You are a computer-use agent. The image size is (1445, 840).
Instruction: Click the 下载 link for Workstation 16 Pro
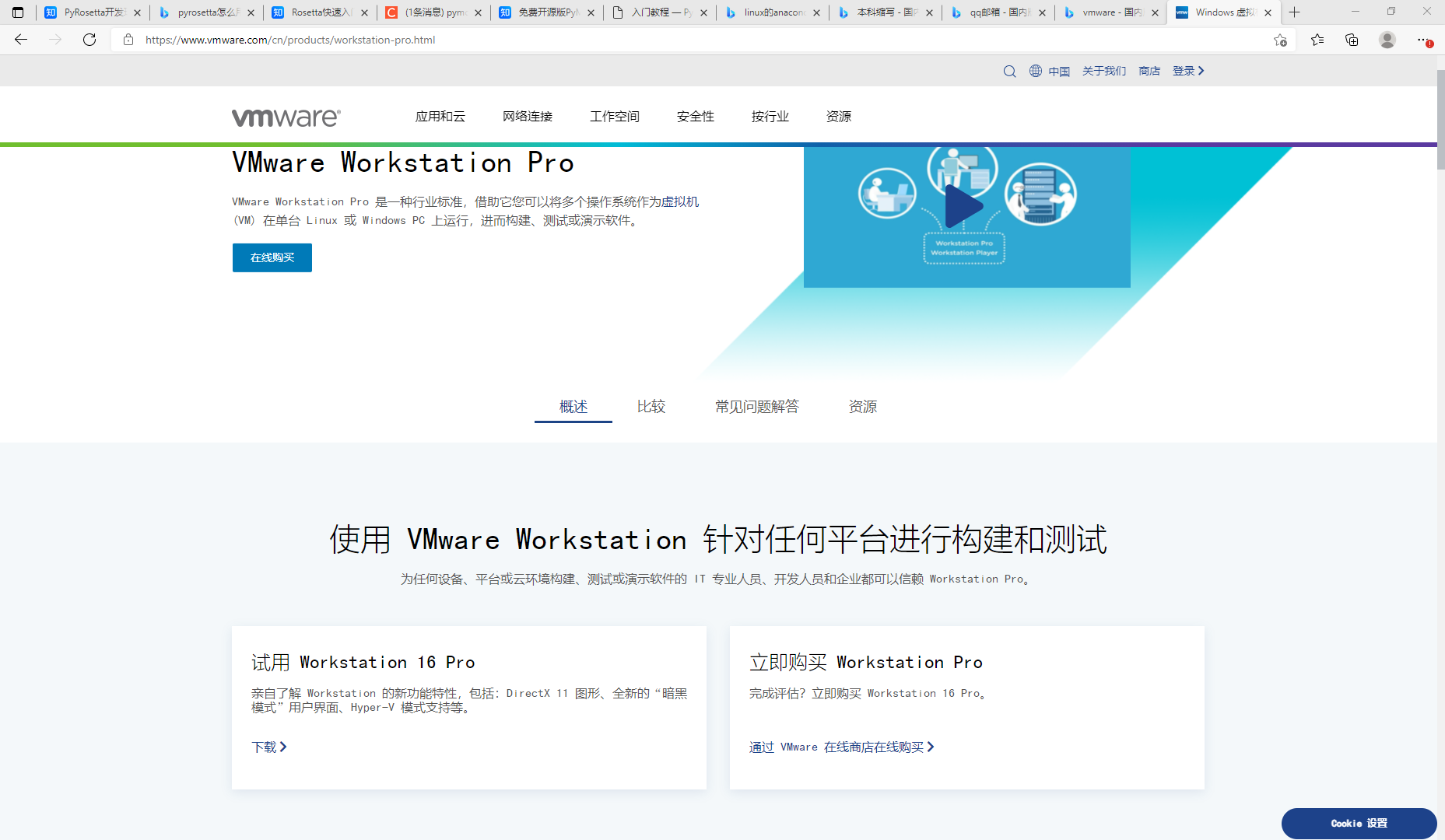coord(268,747)
